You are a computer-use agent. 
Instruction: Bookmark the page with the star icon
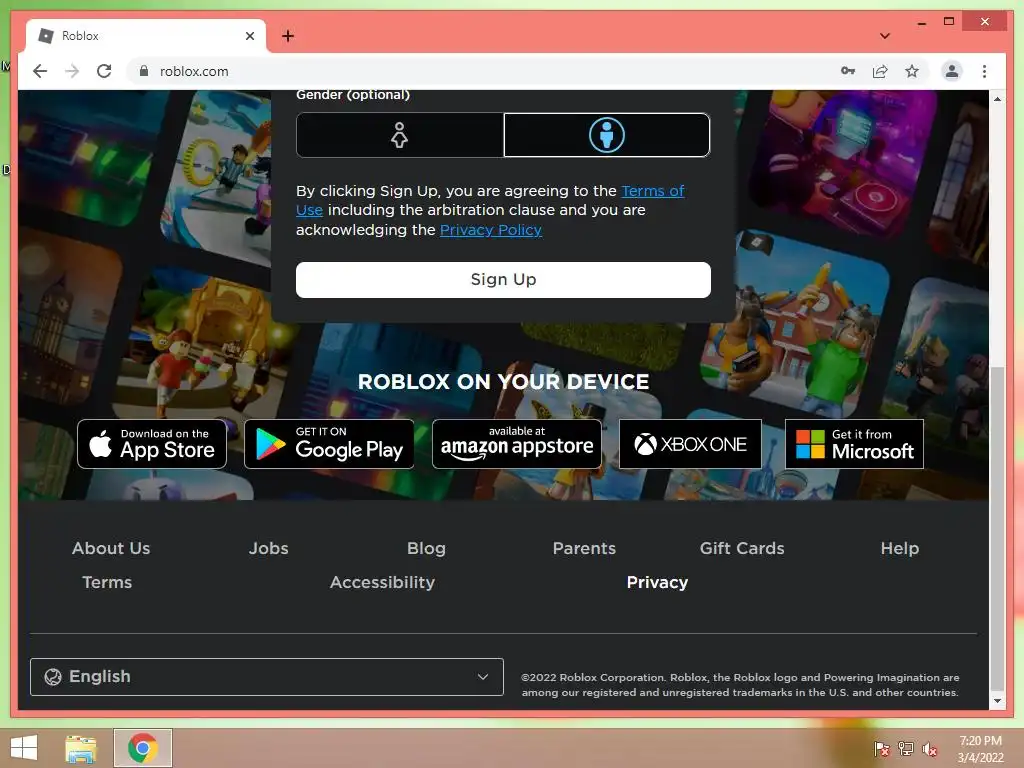pos(912,71)
